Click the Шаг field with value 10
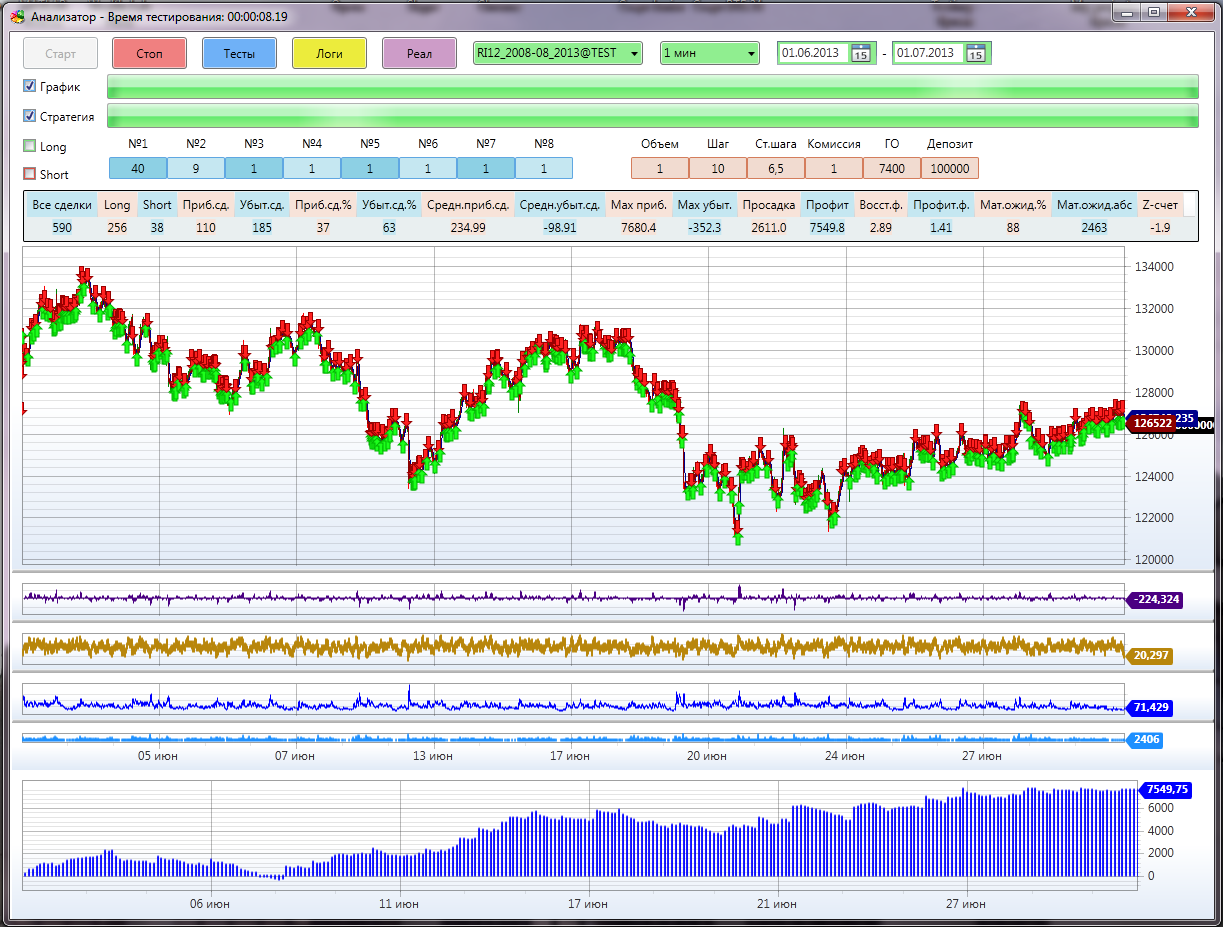 coord(718,168)
